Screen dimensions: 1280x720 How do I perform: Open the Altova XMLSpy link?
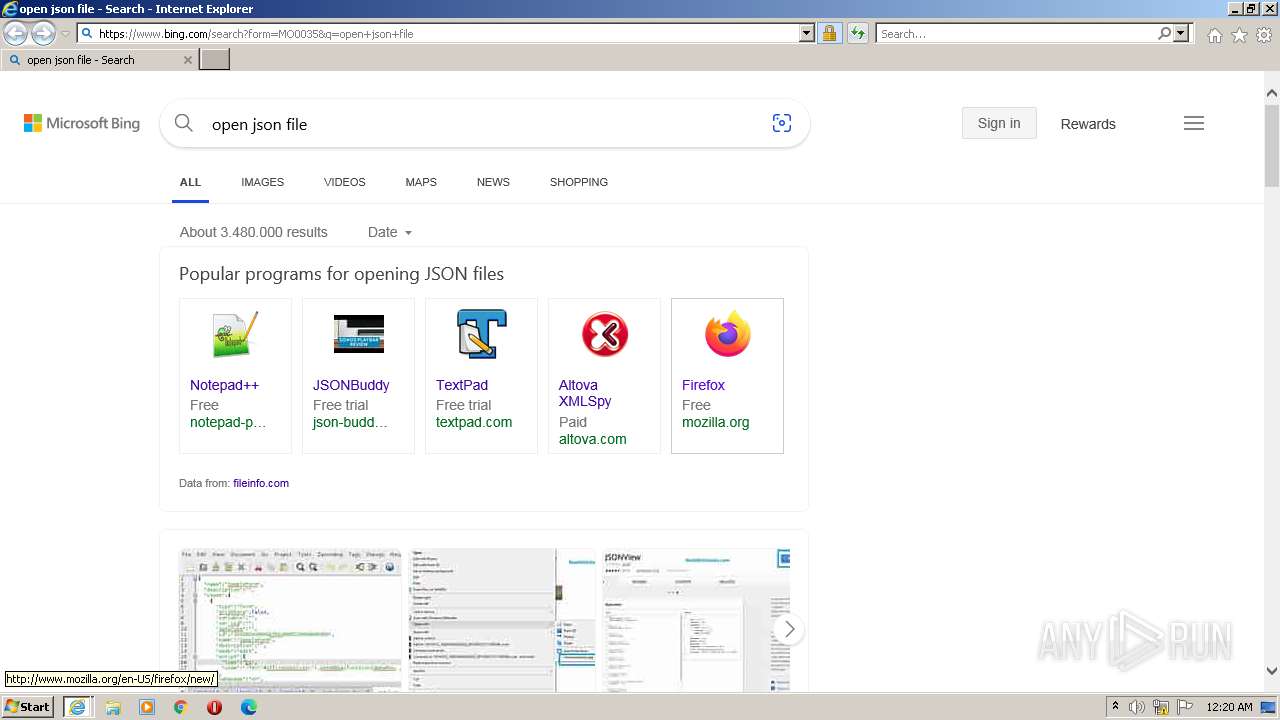click(585, 393)
